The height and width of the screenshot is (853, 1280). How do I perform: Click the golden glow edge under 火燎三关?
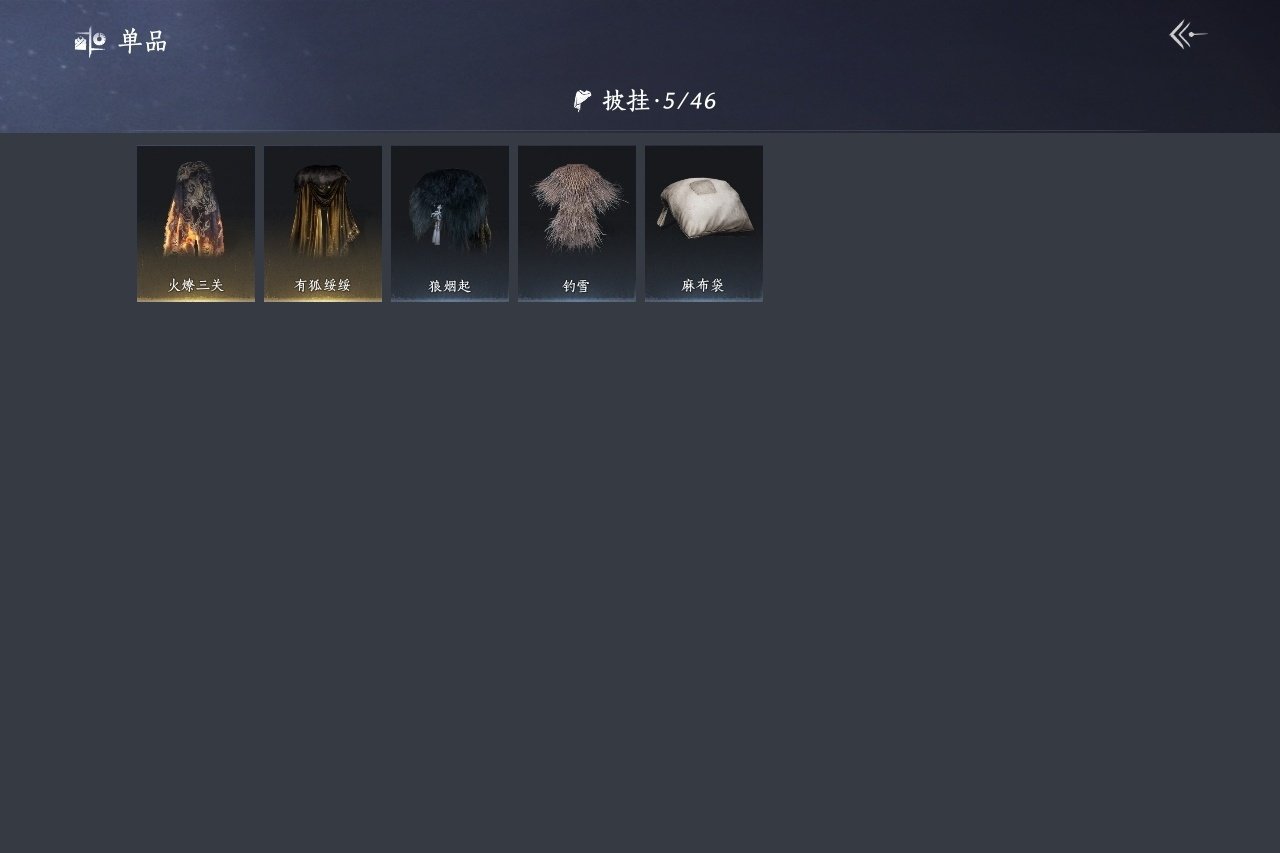pos(196,298)
